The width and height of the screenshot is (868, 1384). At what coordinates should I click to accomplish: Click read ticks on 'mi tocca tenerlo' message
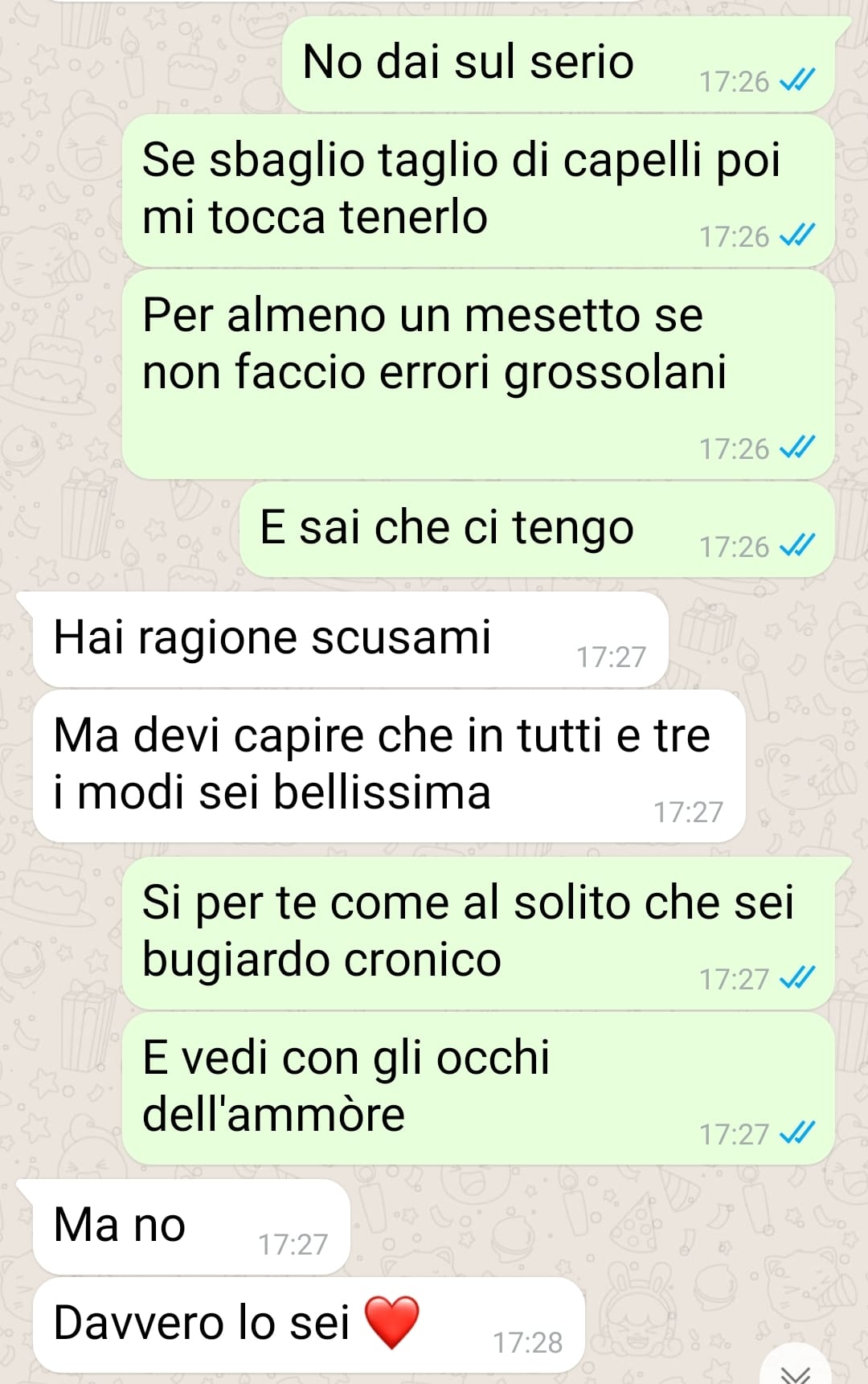coord(798,235)
